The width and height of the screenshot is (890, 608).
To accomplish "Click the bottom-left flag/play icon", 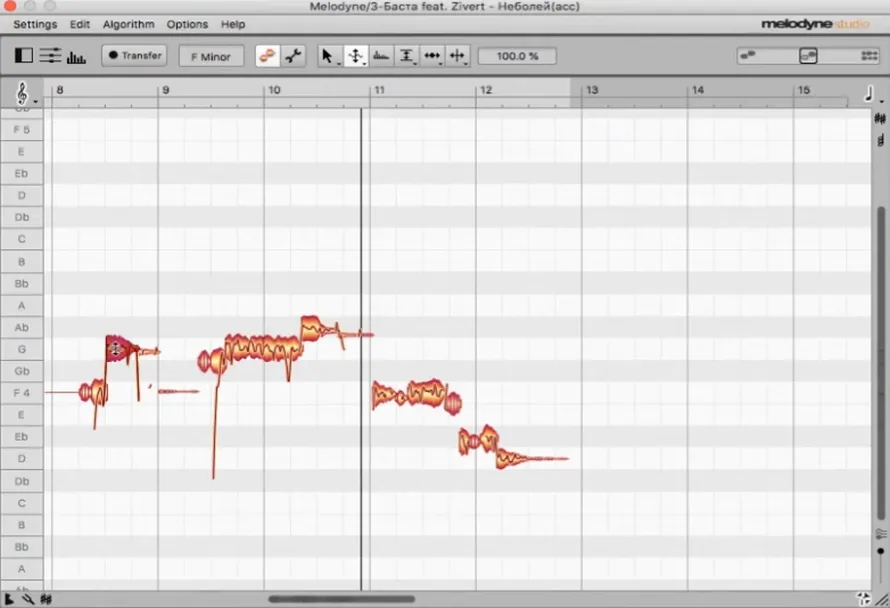I will (9, 599).
